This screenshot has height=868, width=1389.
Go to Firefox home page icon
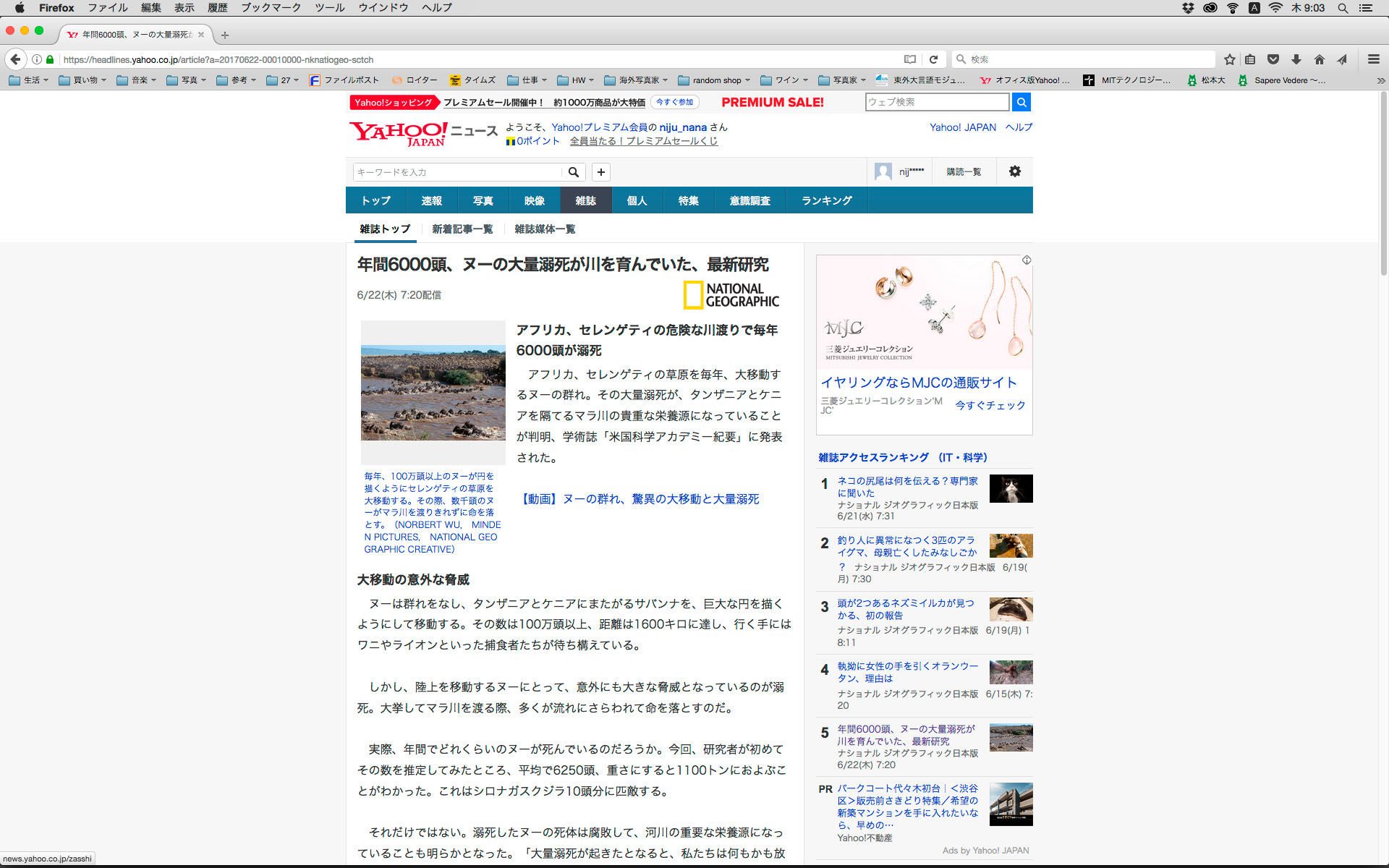(x=1320, y=59)
